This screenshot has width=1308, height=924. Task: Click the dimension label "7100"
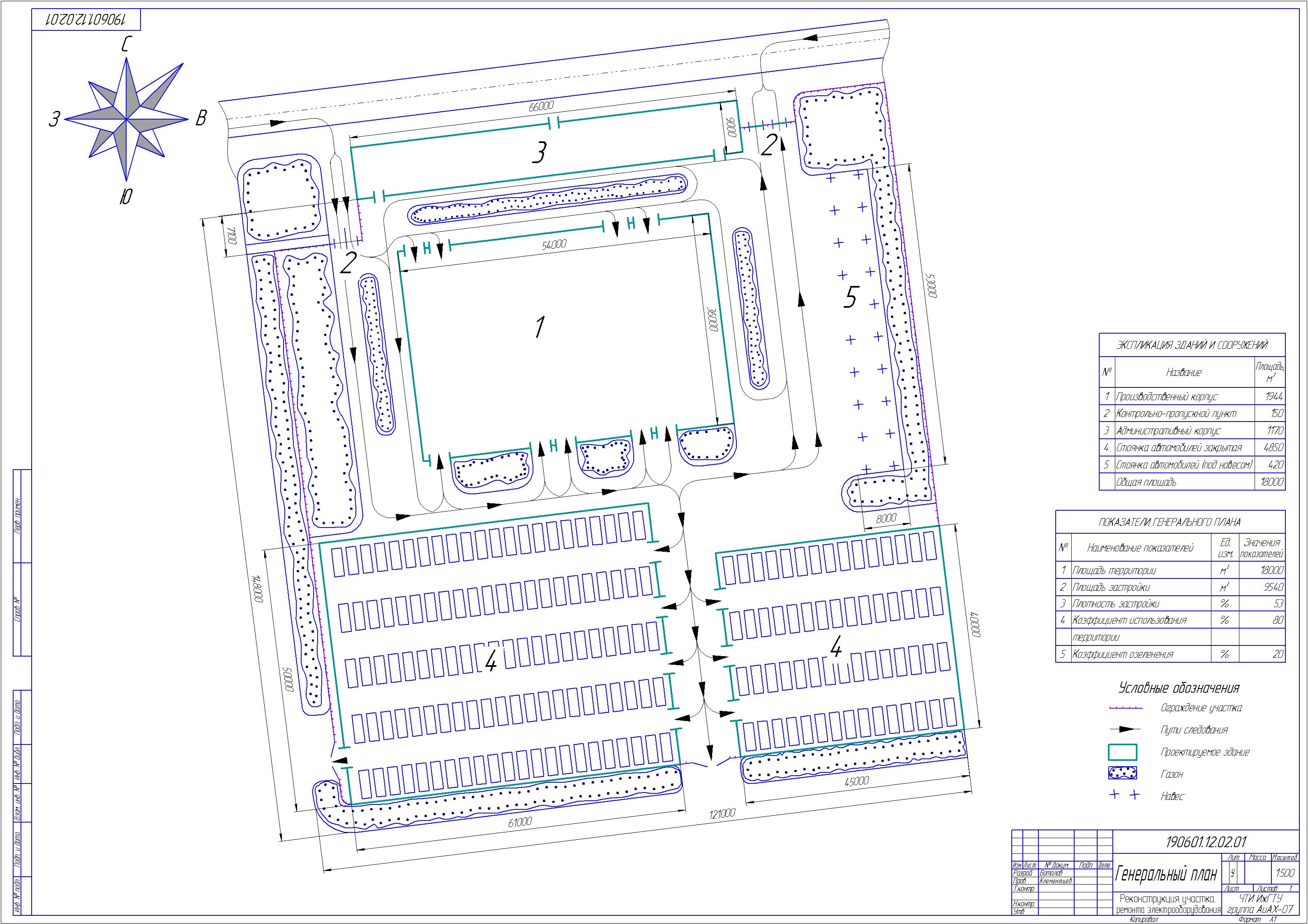pos(231,235)
